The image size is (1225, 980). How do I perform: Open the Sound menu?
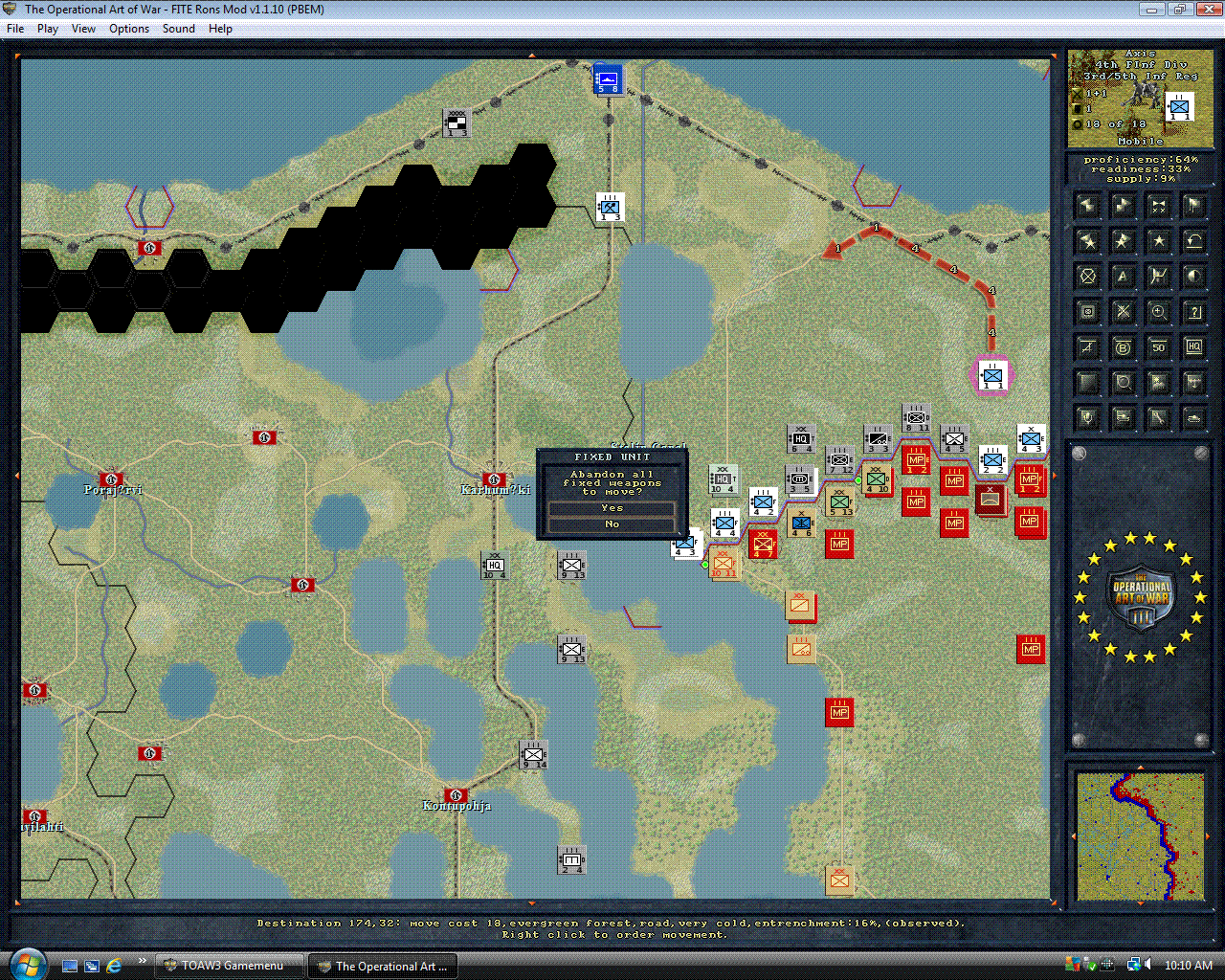(179, 29)
